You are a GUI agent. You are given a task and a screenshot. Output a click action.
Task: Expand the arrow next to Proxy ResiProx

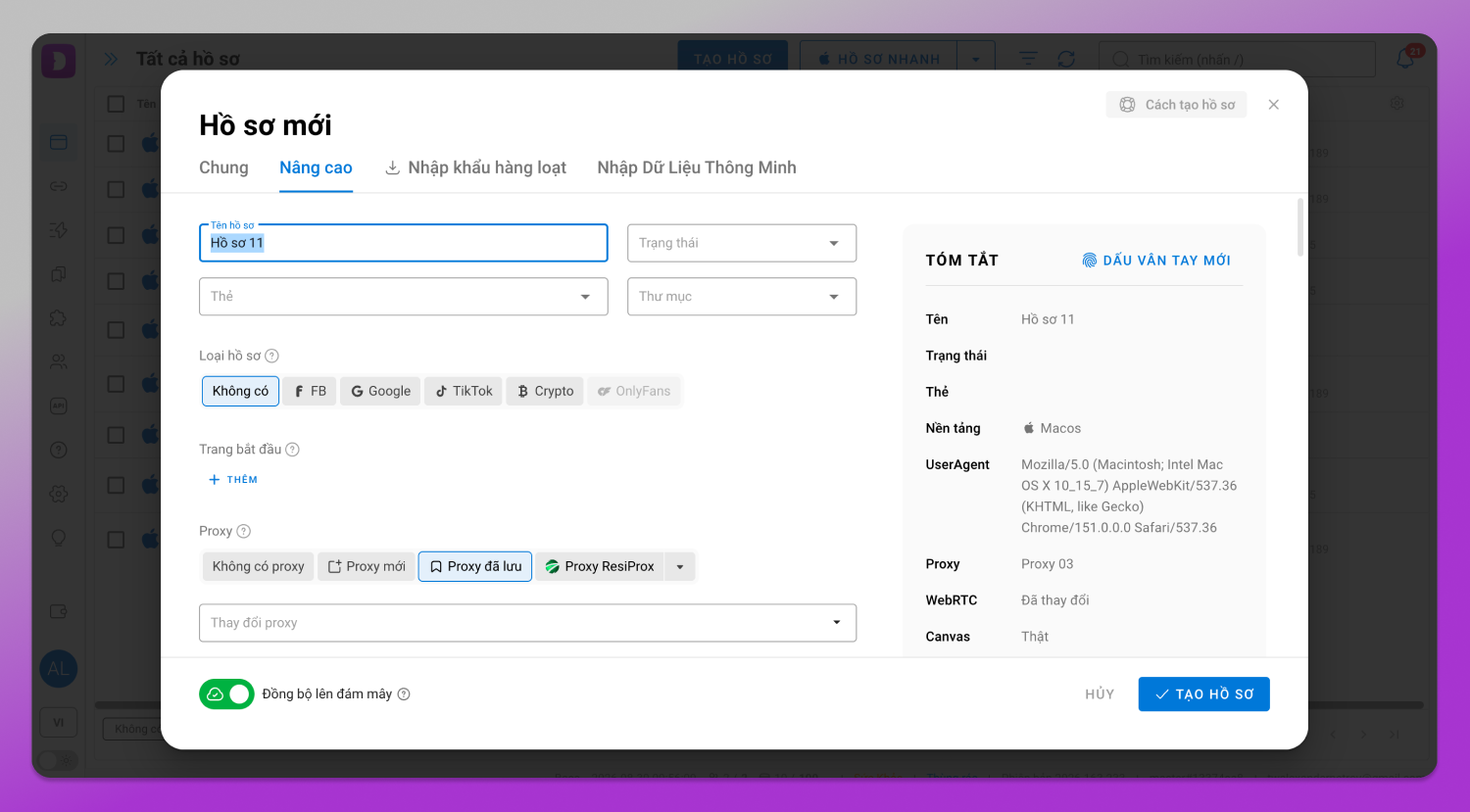pyautogui.click(x=680, y=566)
